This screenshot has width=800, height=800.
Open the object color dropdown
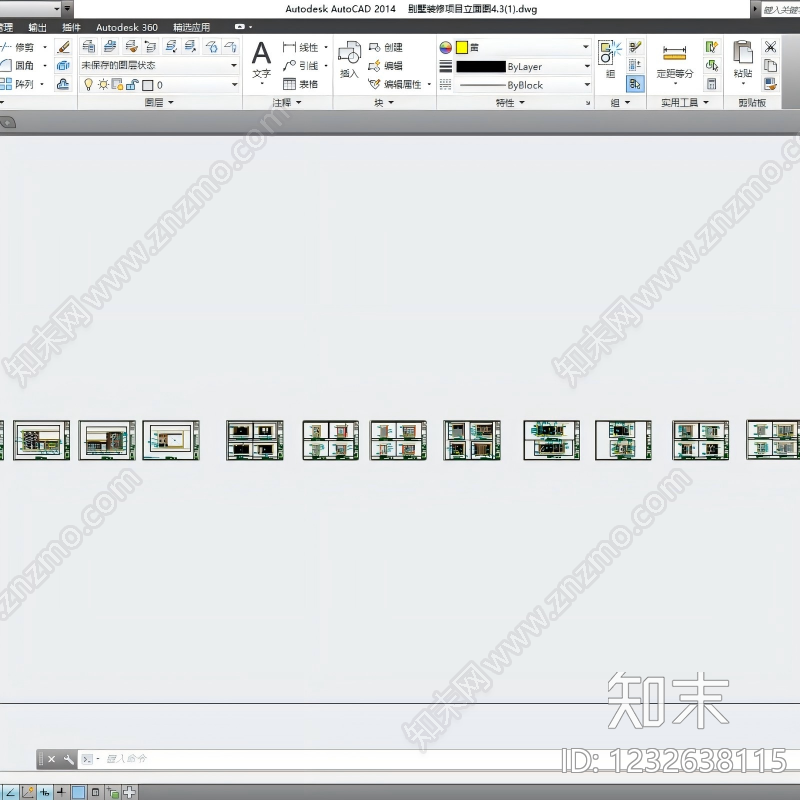522,47
